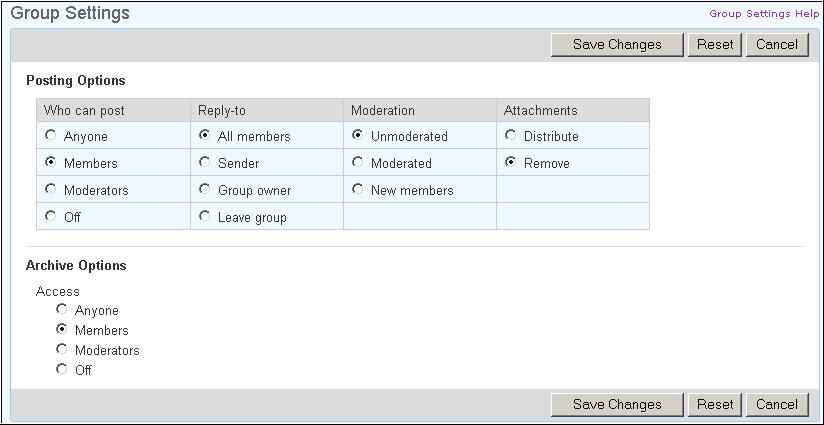The width and height of the screenshot is (824, 425).
Task: Select New members moderation option
Action: click(357, 189)
